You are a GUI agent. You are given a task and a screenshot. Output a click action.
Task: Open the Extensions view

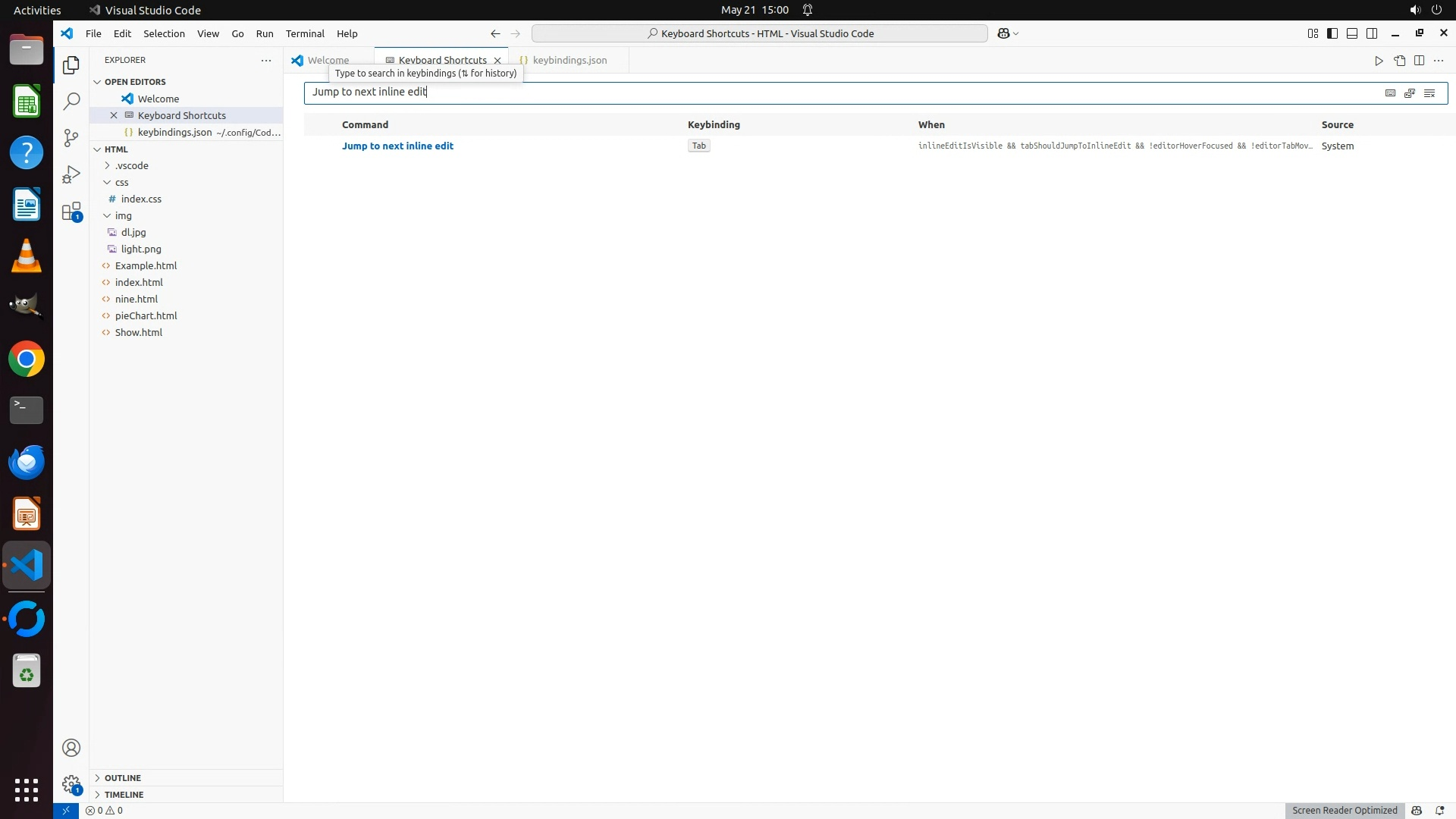pyautogui.click(x=71, y=212)
